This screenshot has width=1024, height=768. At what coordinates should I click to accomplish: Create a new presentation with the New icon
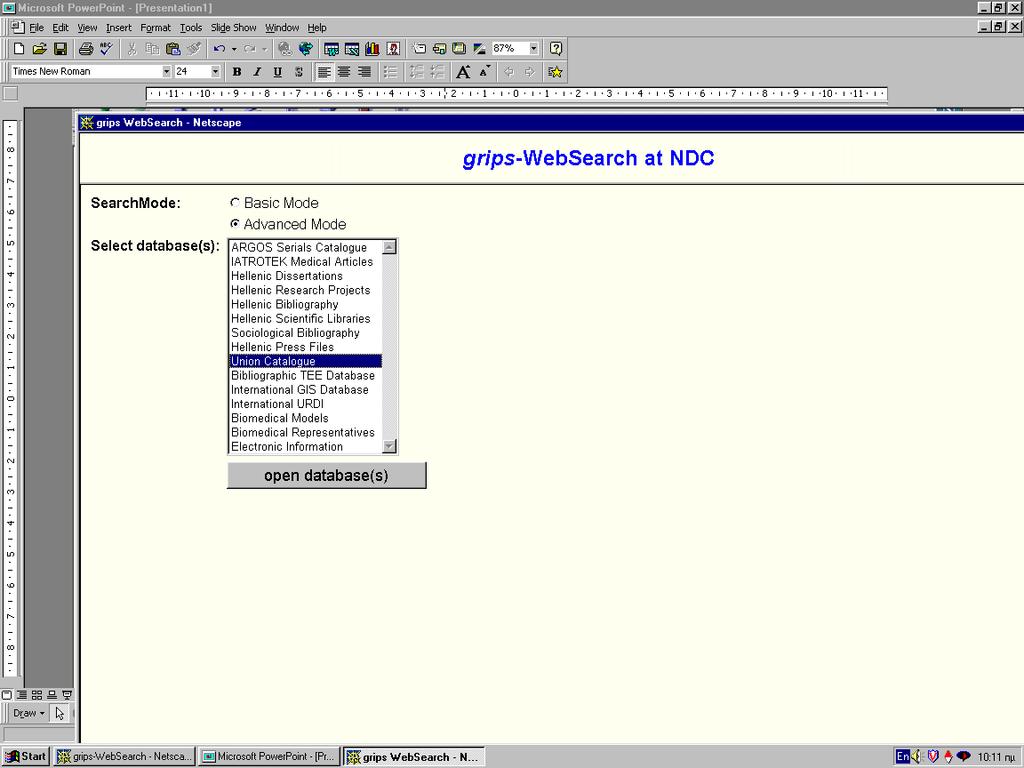point(19,48)
